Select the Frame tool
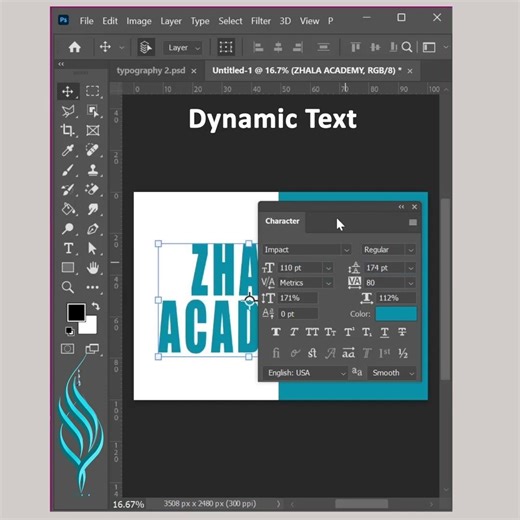Viewport: 520px width, 520px height. [93, 130]
